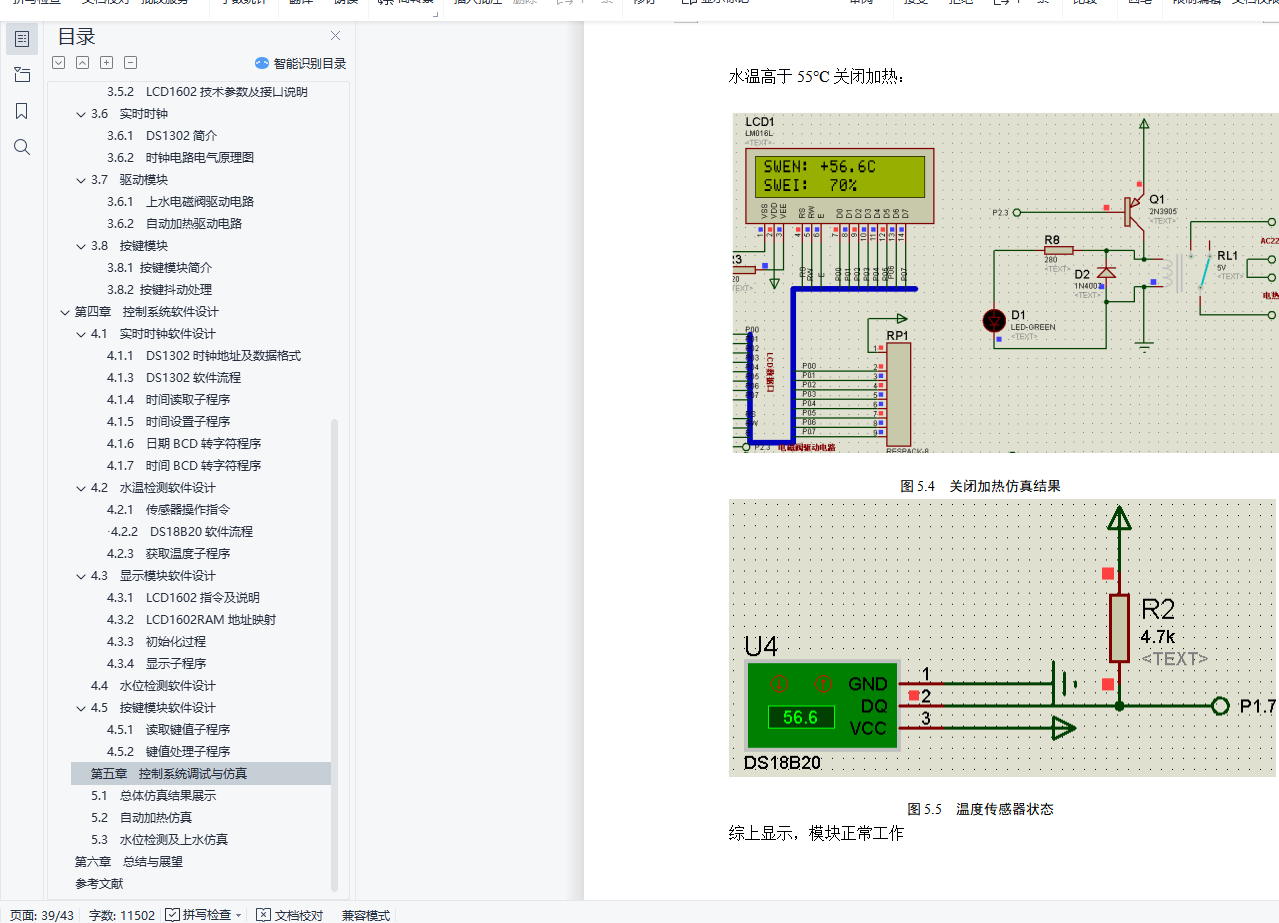The image size is (1279, 923).
Task: Collapse the 4.2 水温检测软件设计 section
Action: click(81, 488)
